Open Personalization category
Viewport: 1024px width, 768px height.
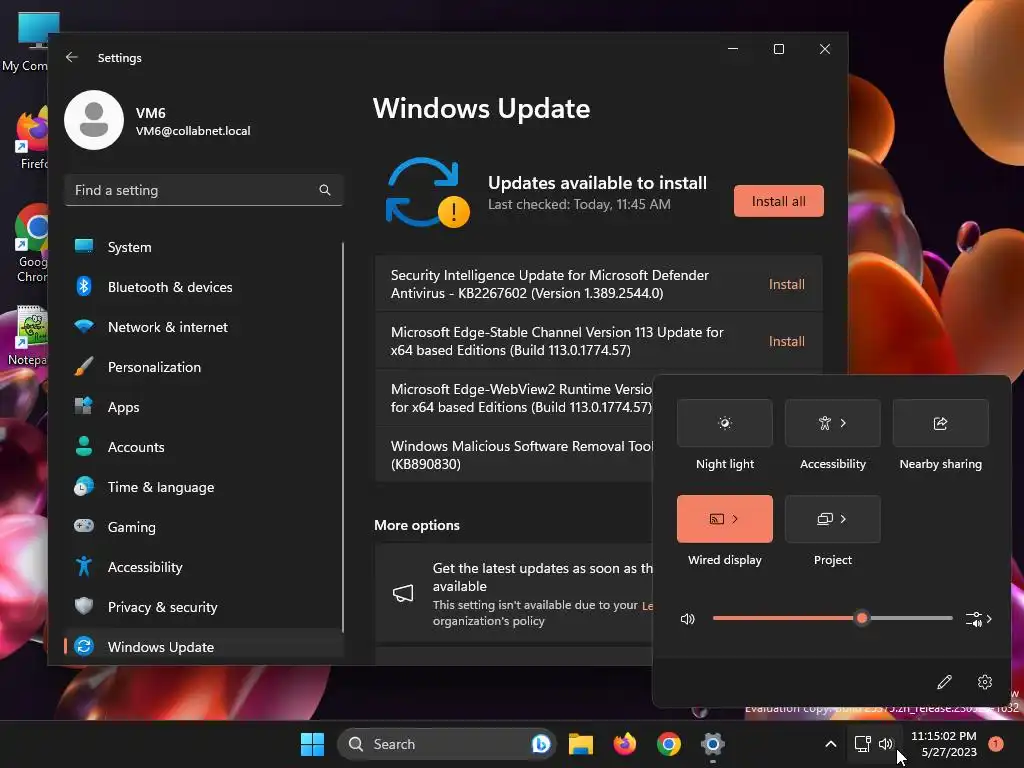click(203, 367)
